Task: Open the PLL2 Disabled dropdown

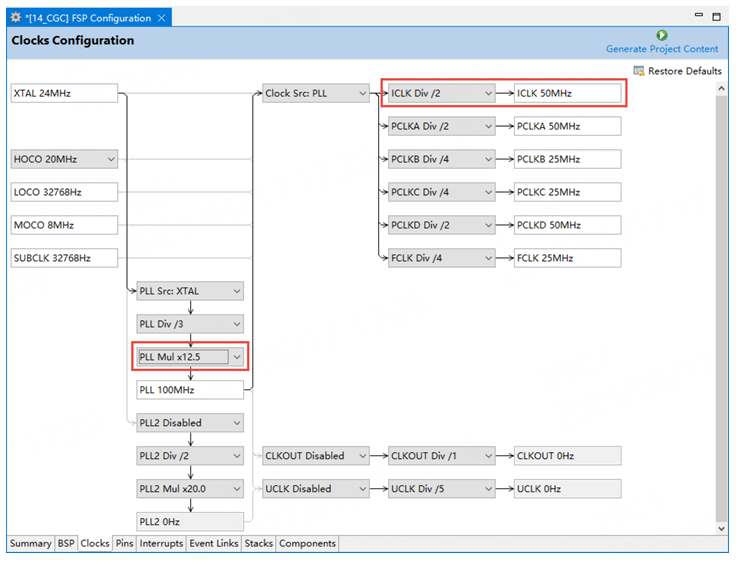Action: (x=190, y=423)
